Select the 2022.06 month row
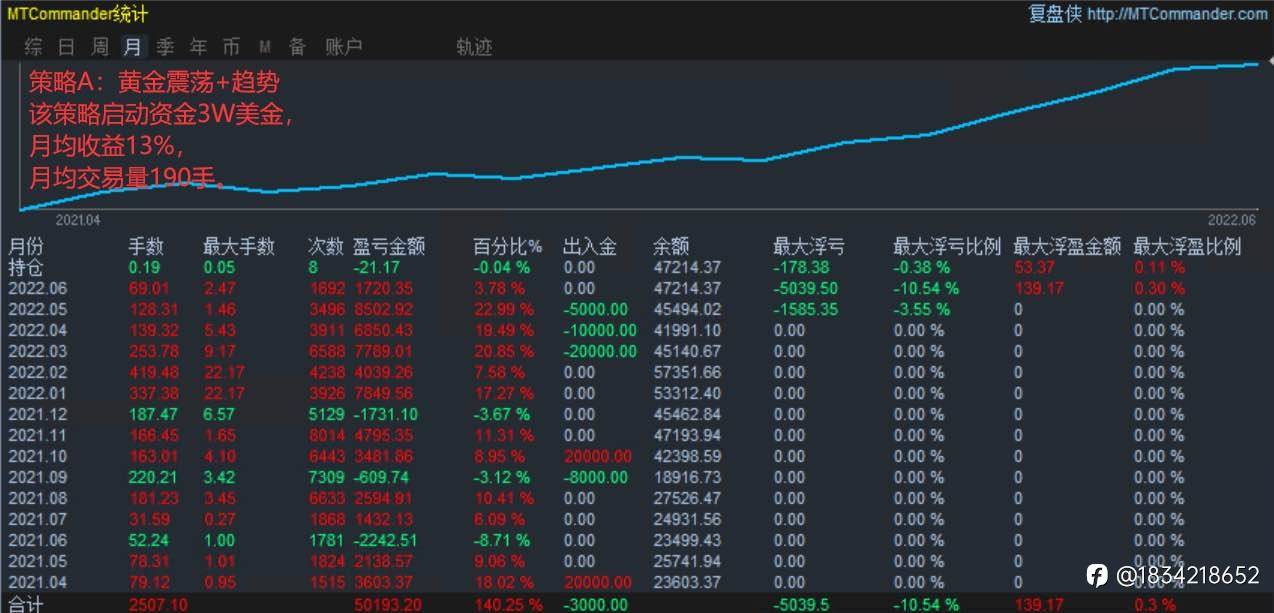Image resolution: width=1274 pixels, height=613 pixels. pos(637,288)
